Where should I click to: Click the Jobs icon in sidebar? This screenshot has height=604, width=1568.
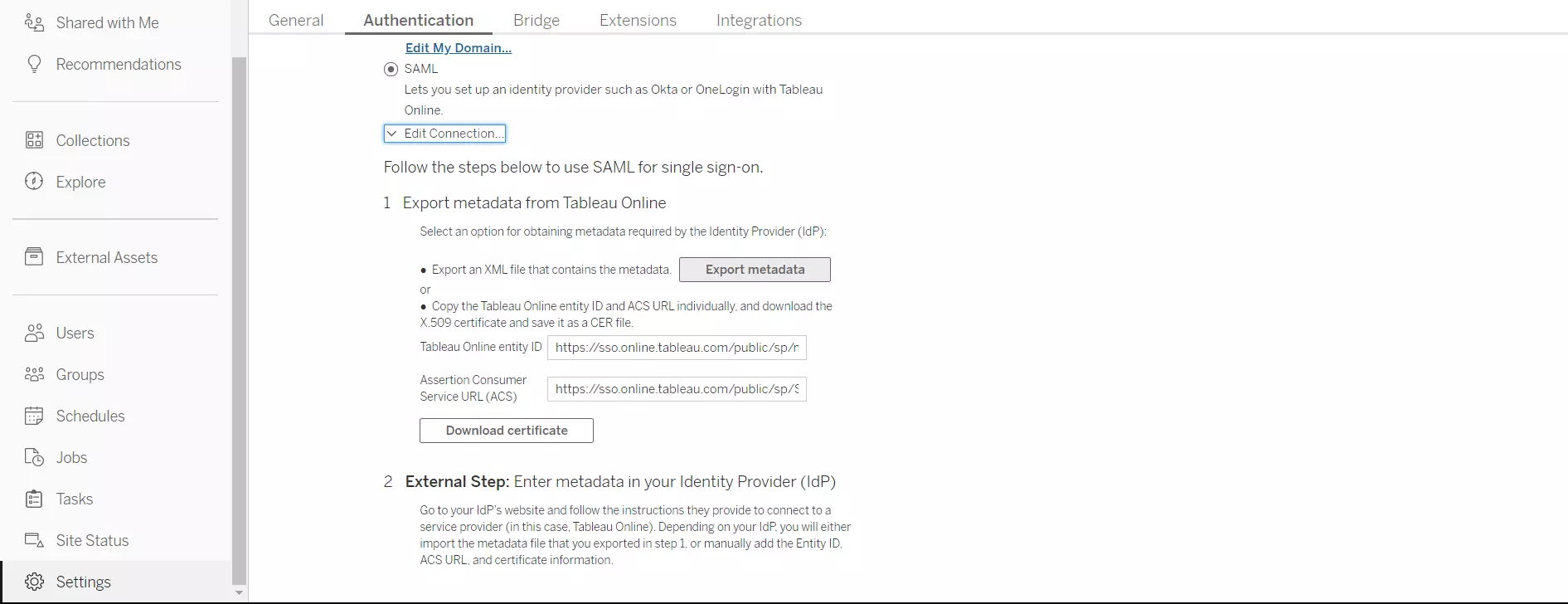coord(34,457)
